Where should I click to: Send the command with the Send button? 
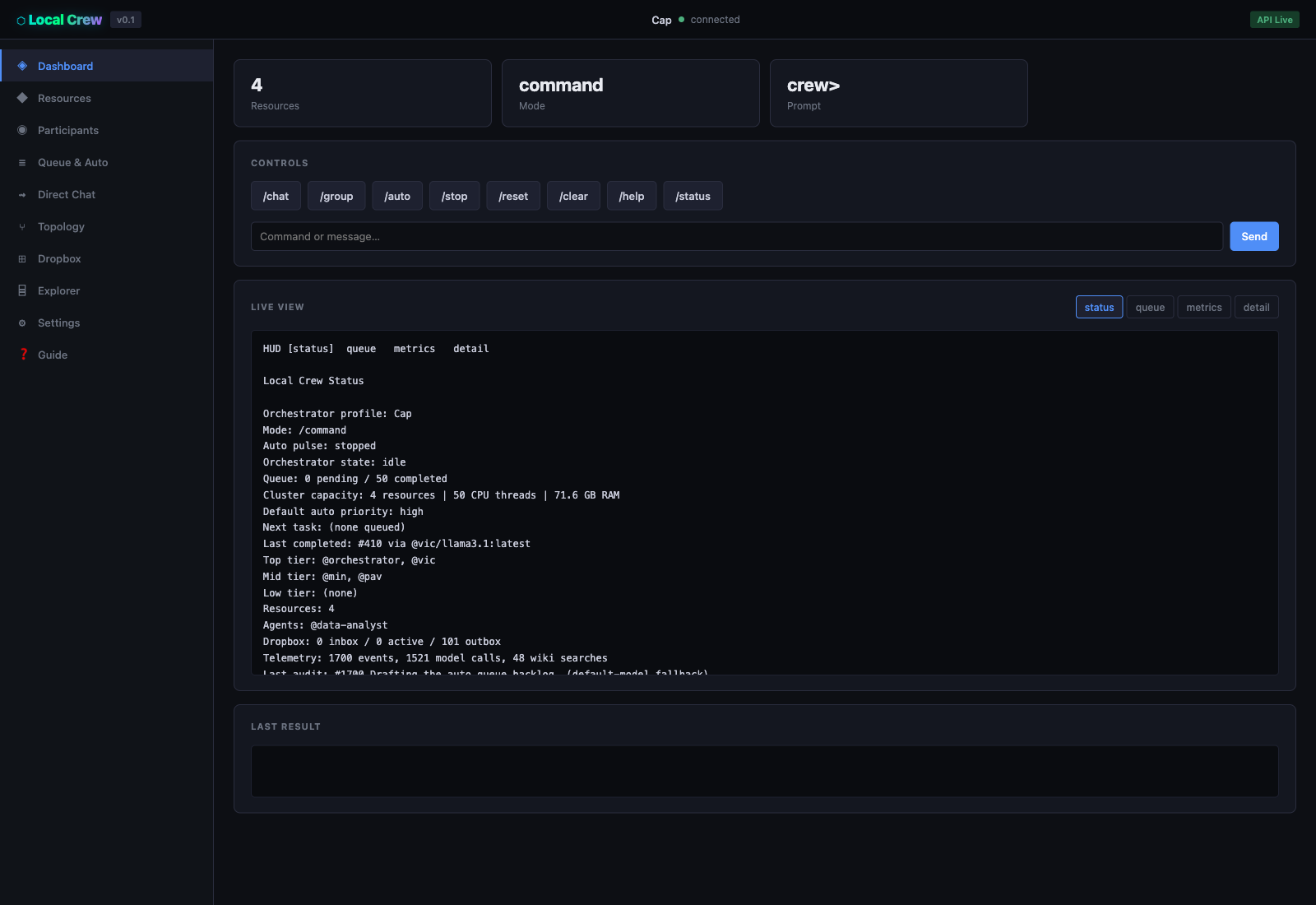tap(1254, 236)
